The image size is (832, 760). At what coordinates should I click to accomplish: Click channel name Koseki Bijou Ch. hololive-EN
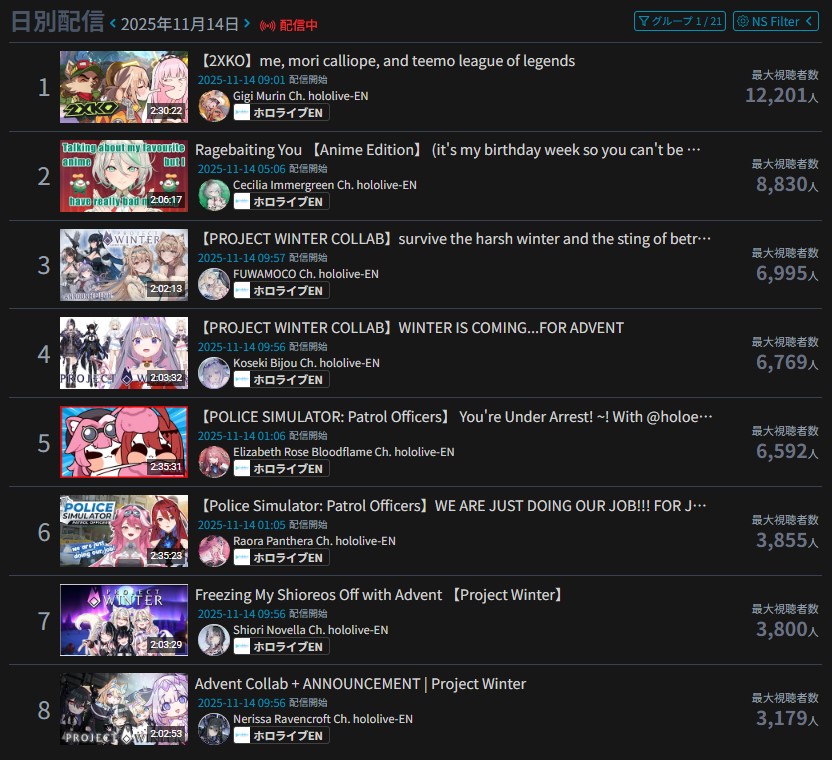pos(306,363)
